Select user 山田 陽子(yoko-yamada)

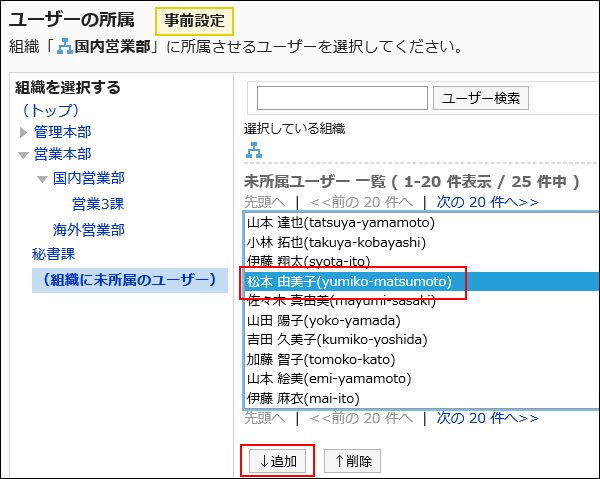(x=421, y=321)
